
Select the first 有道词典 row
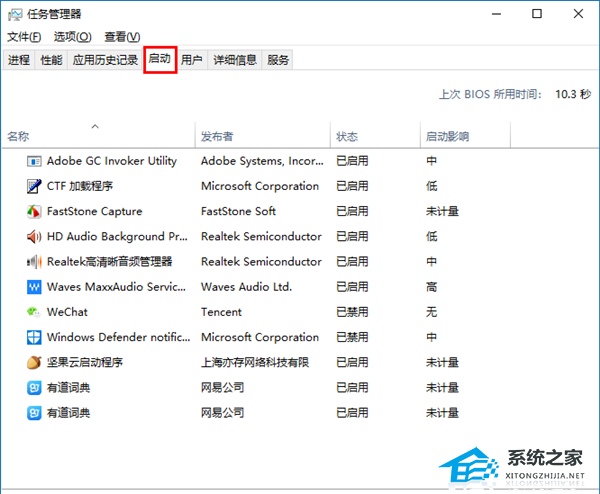tap(68, 387)
